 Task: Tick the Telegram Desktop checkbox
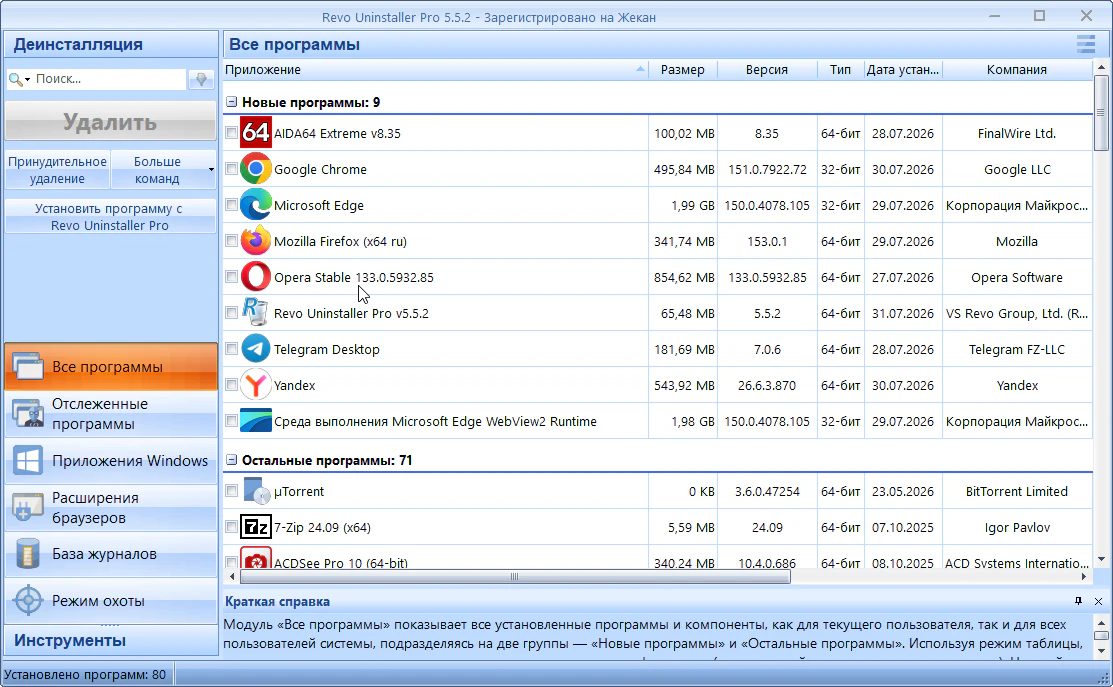(x=231, y=348)
